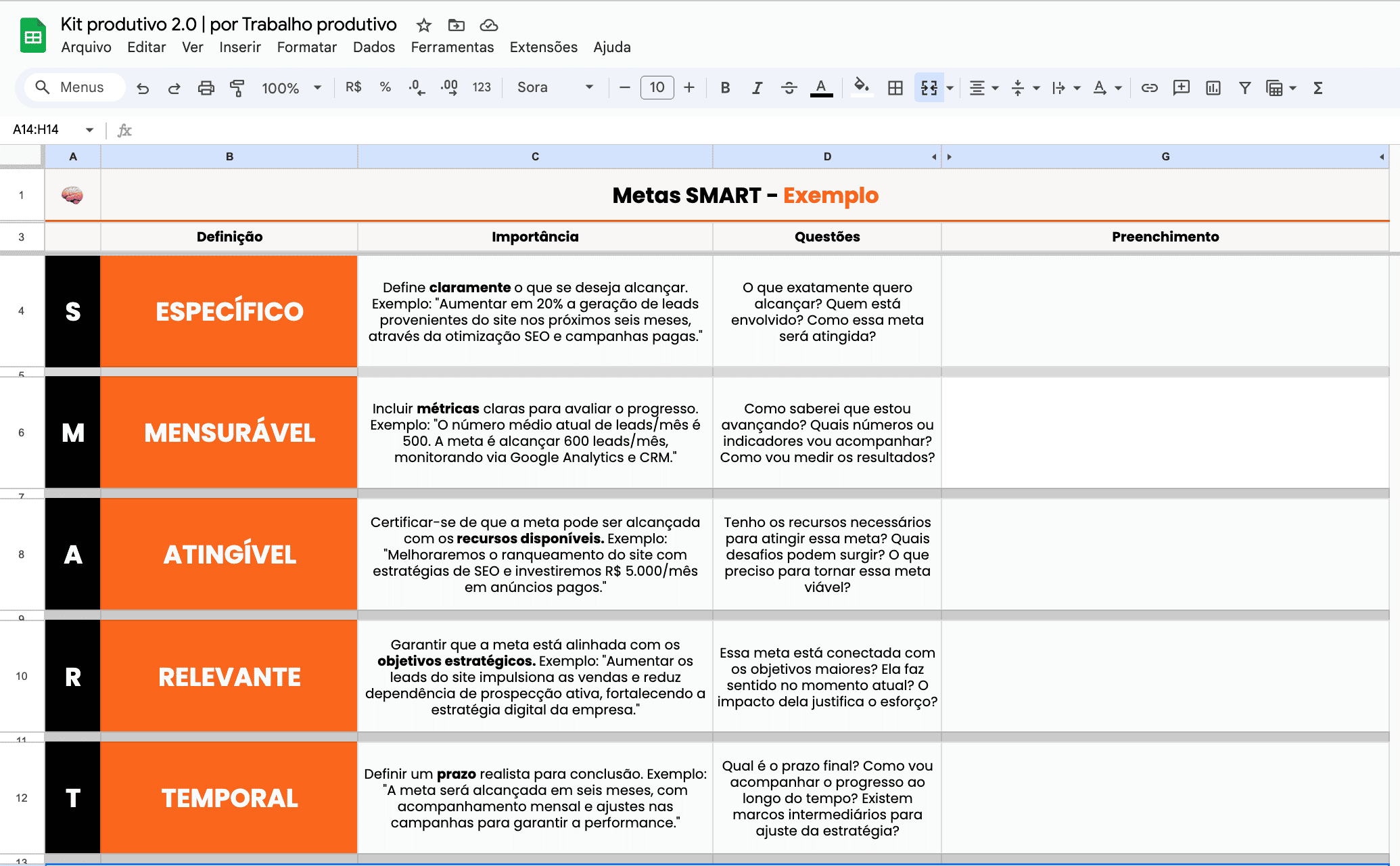Click the MENSURÁVEL orange cell
The height and width of the screenshot is (866, 1400).
(x=229, y=432)
